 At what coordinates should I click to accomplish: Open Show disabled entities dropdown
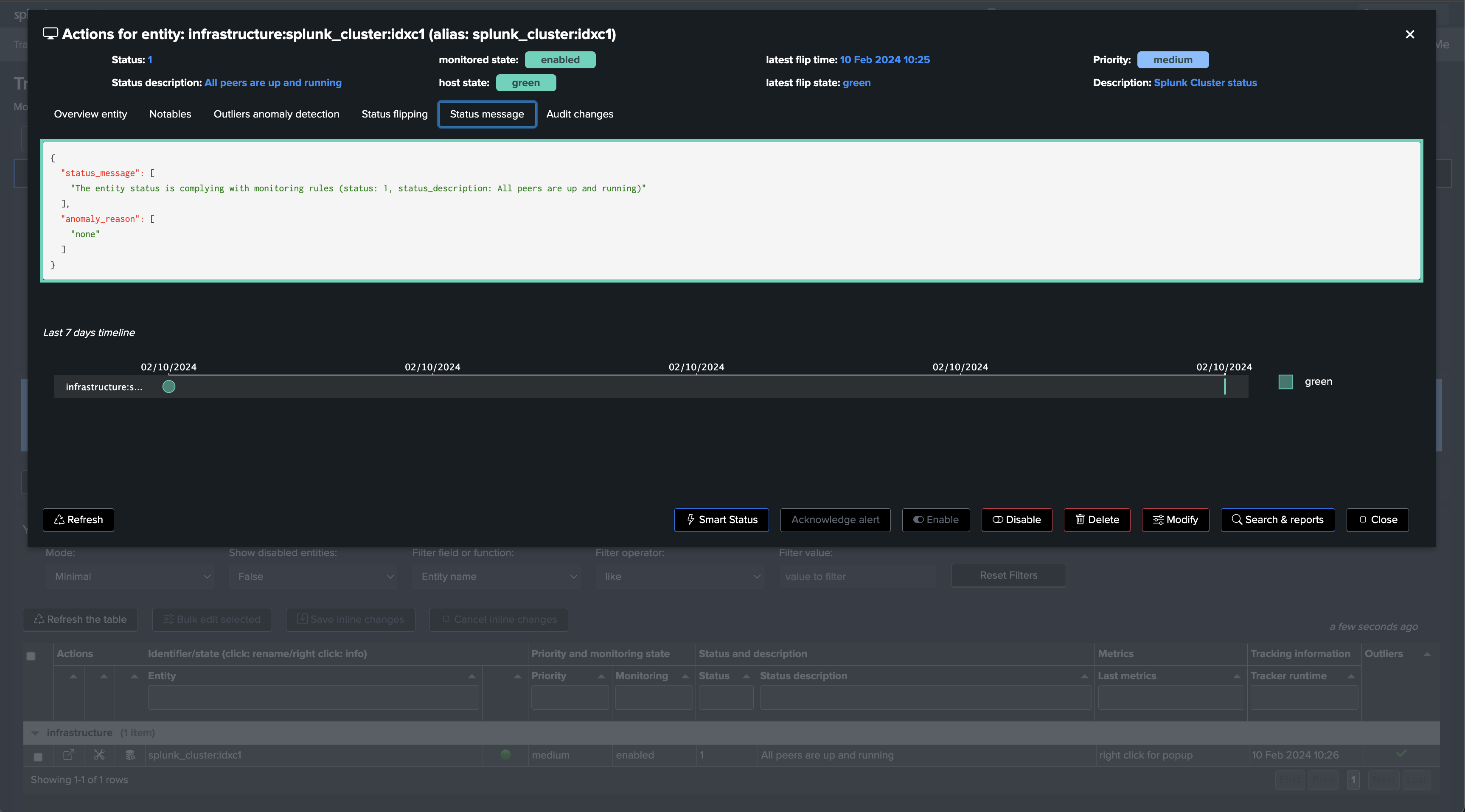tap(313, 577)
